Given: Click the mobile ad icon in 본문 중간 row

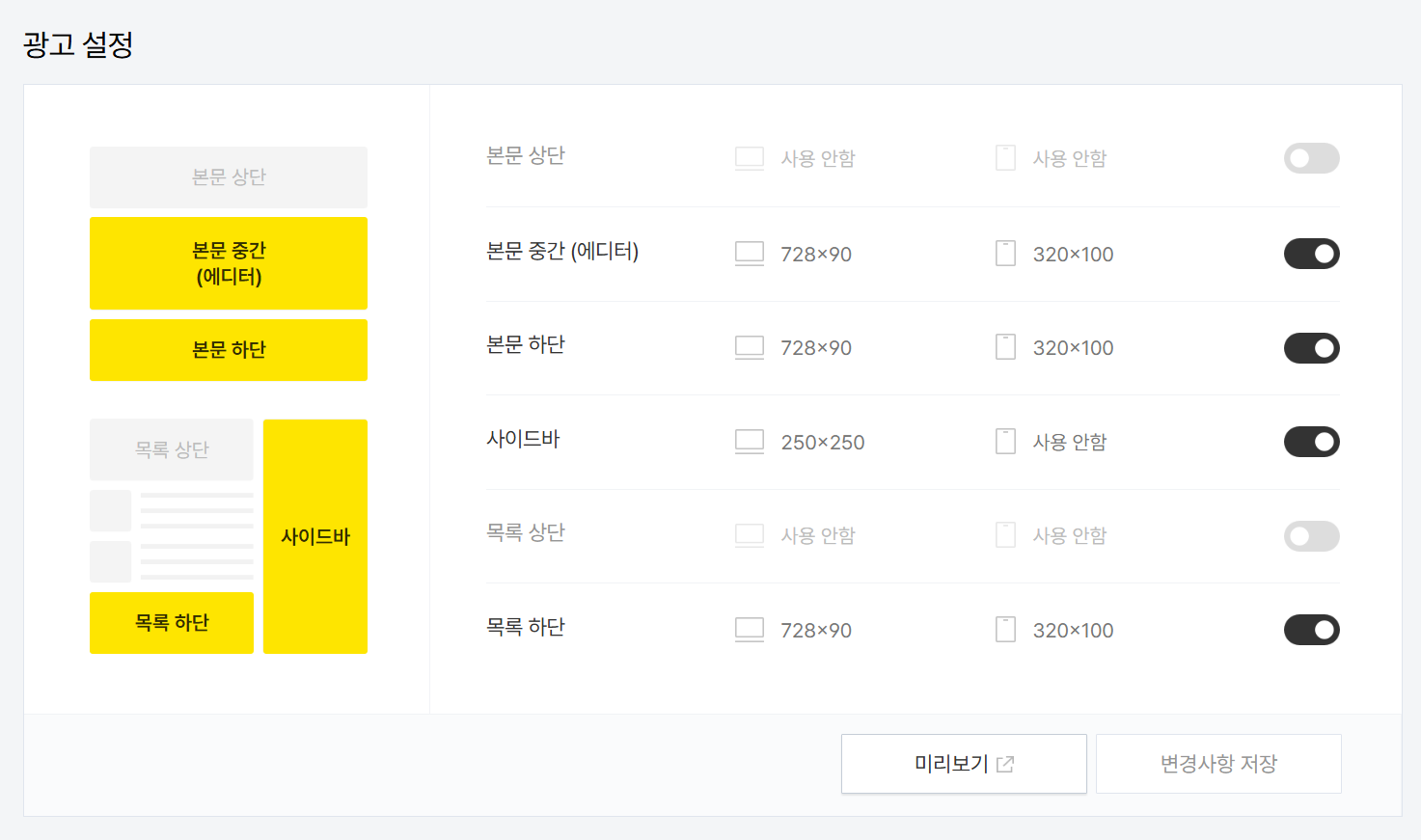Looking at the screenshot, I should click(x=1005, y=253).
